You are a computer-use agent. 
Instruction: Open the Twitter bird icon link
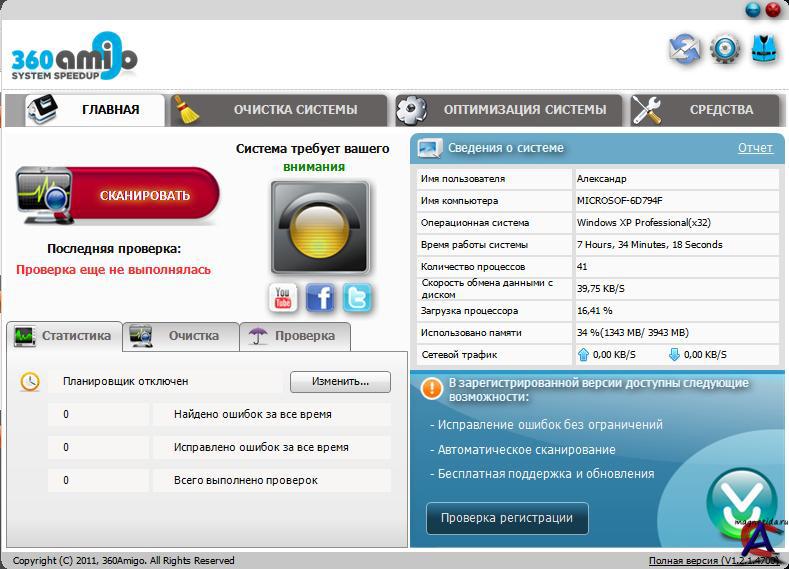pos(357,297)
